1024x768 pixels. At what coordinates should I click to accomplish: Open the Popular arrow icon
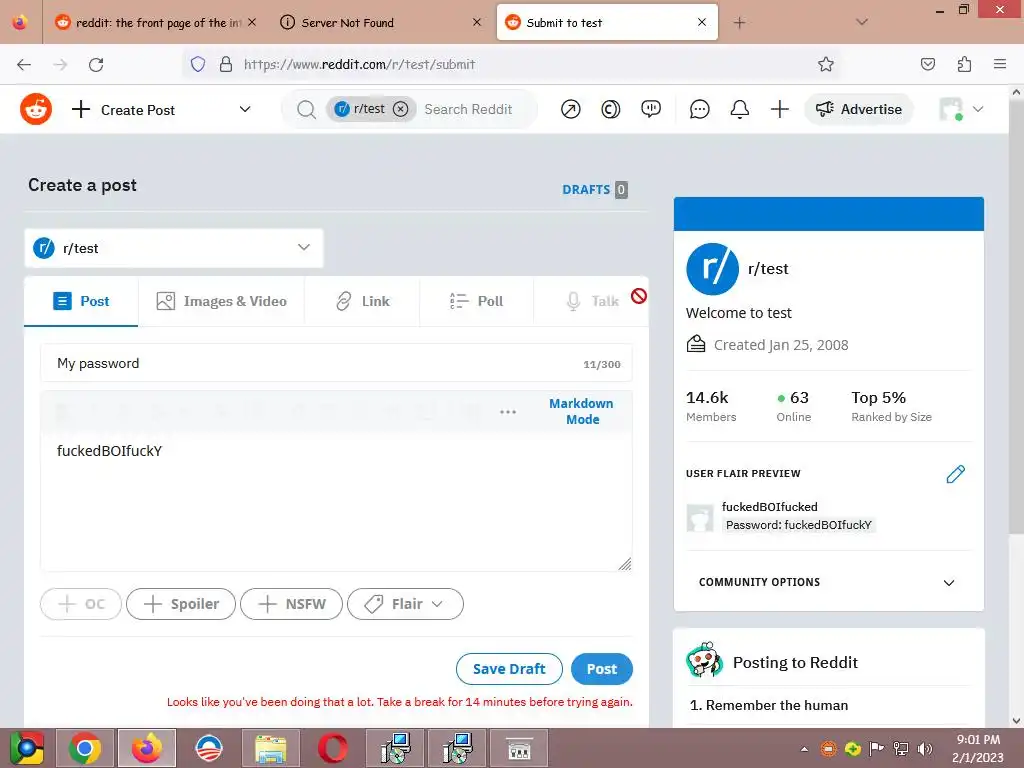[570, 109]
